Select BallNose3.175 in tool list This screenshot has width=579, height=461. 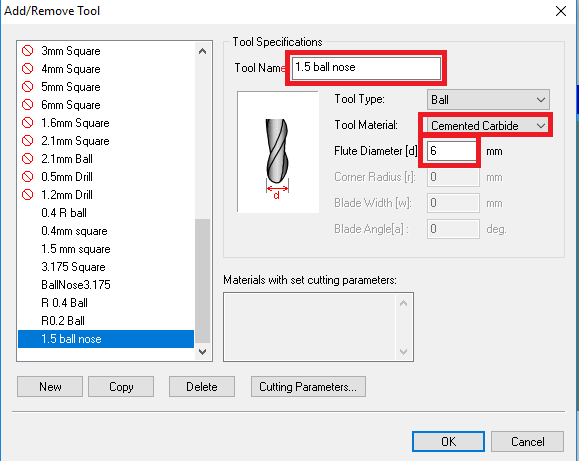76,285
